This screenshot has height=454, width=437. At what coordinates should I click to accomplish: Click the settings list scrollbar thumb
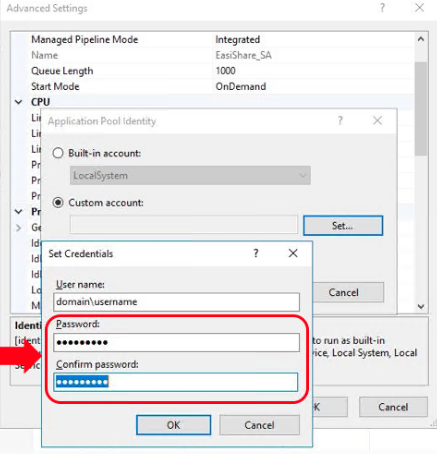point(421,109)
